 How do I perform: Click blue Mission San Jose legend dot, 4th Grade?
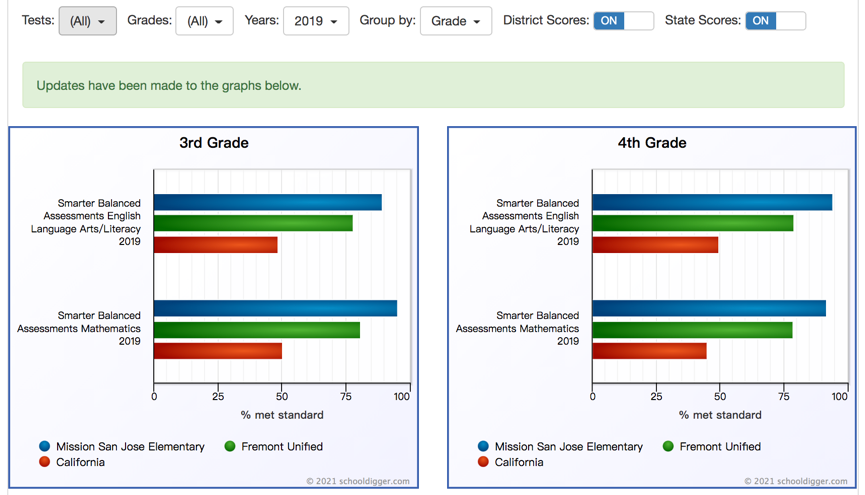(484, 447)
